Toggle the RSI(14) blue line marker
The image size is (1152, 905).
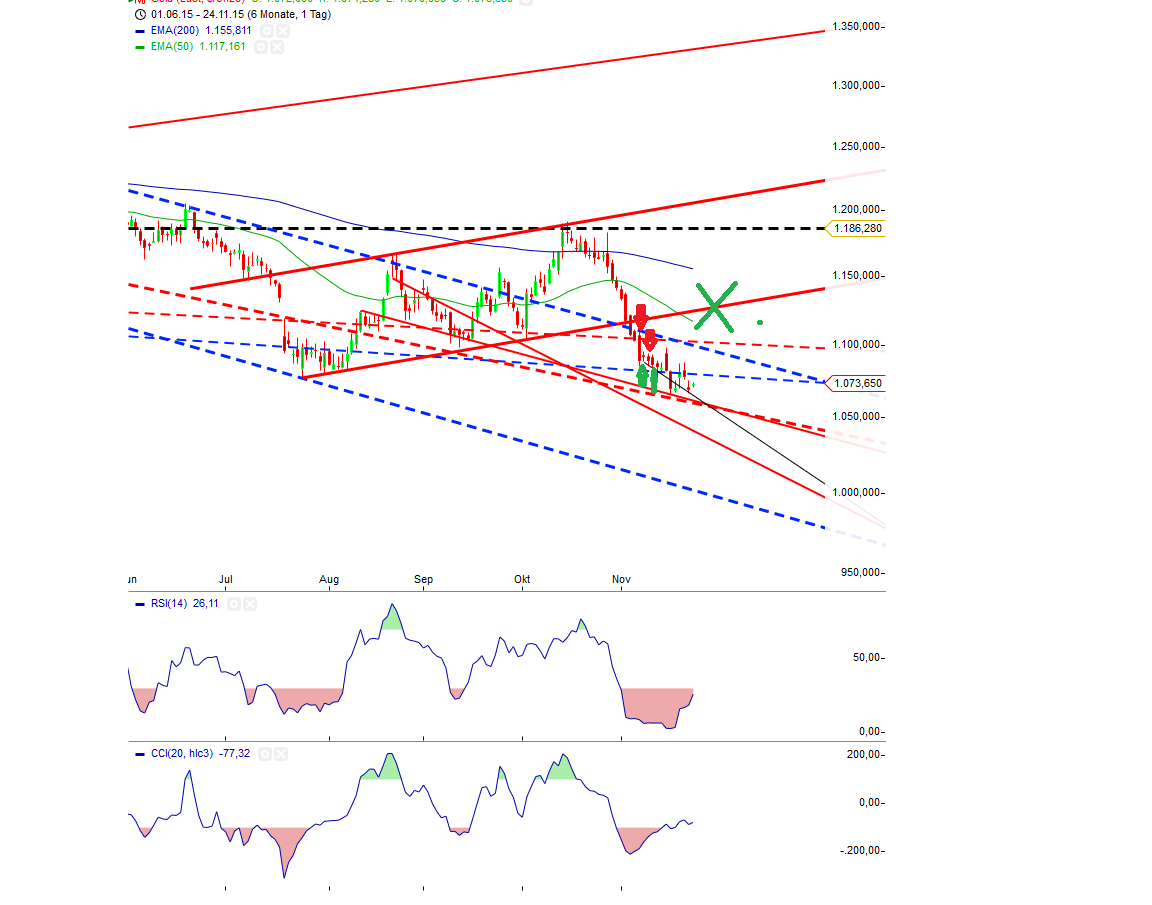pos(140,604)
